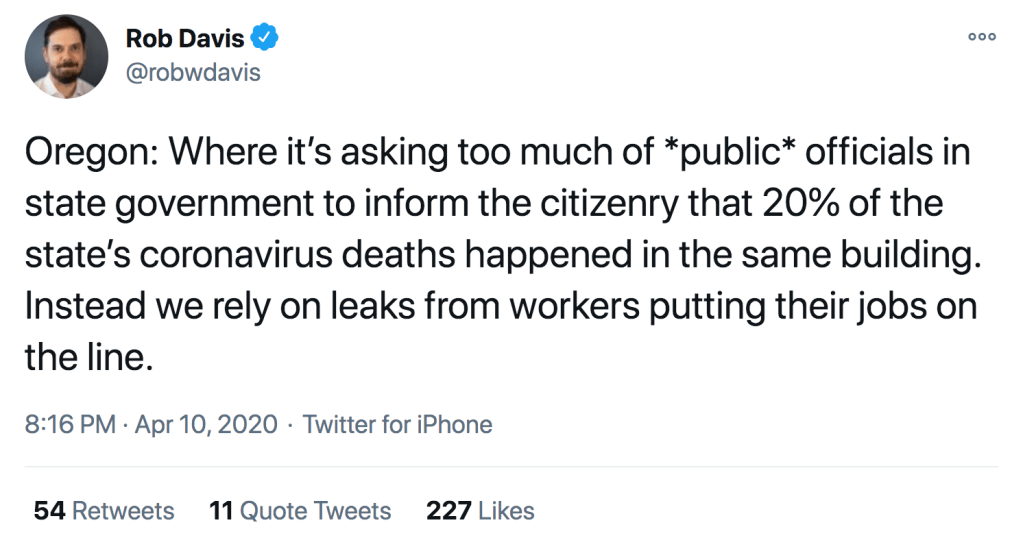
Task: View the 54 Retweets list
Action: click(x=104, y=511)
